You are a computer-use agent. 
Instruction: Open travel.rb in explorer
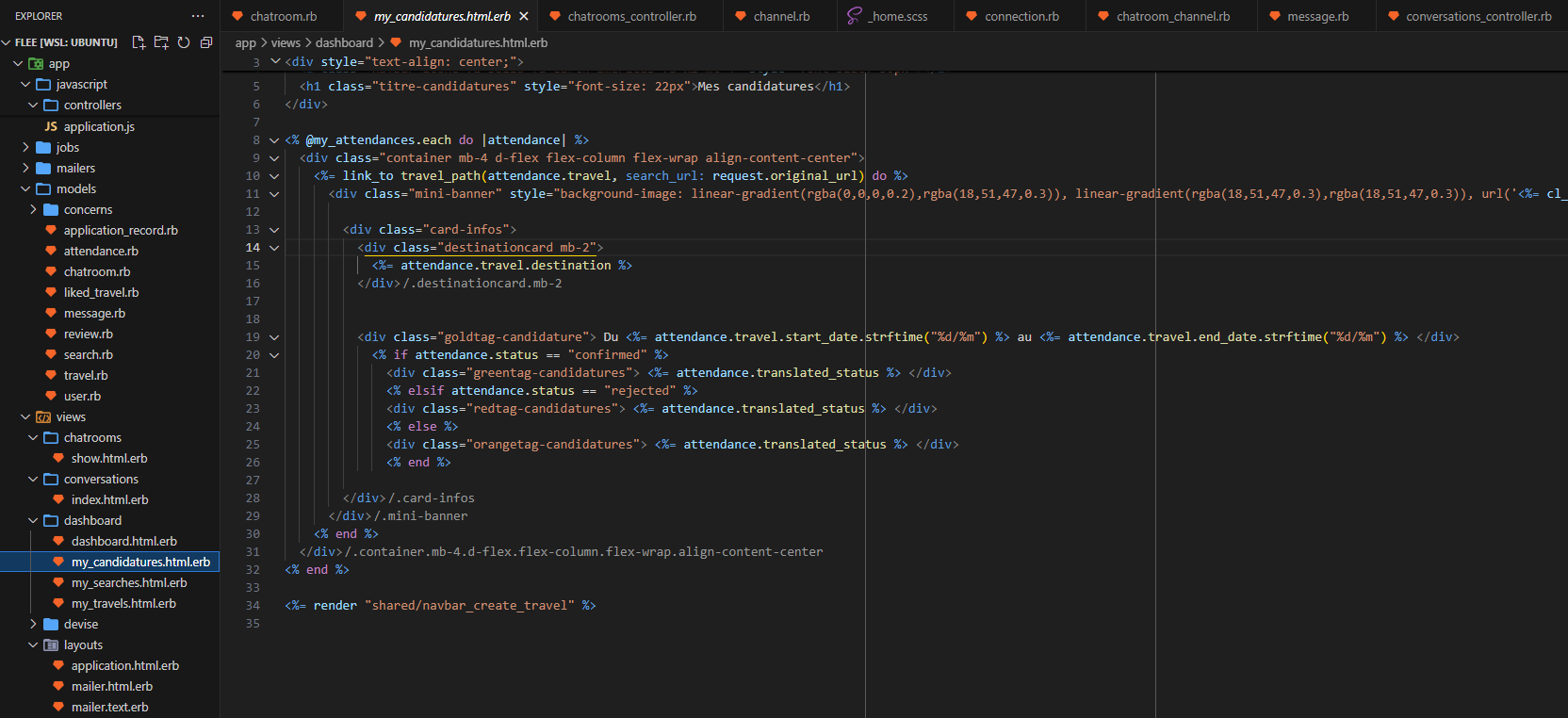pos(86,375)
